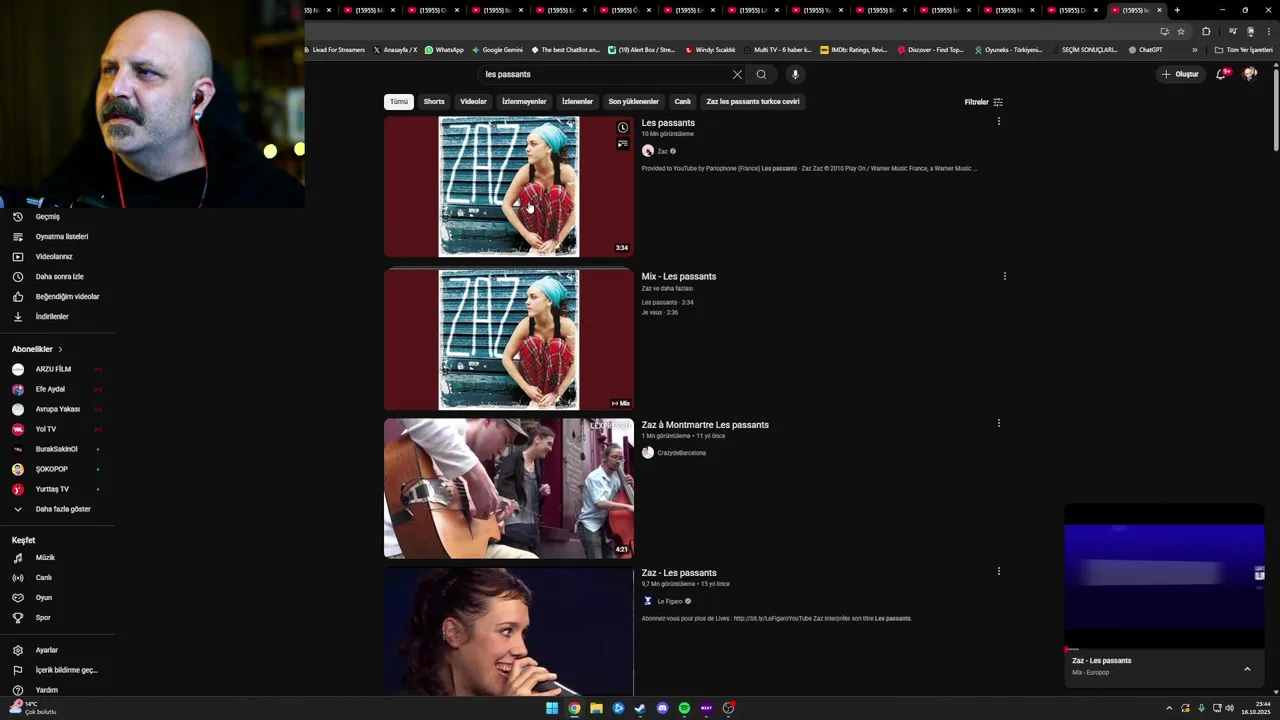The height and width of the screenshot is (720, 1280).
Task: Open WhatsApp bookmark in bookmarks bar
Action: (x=444, y=50)
